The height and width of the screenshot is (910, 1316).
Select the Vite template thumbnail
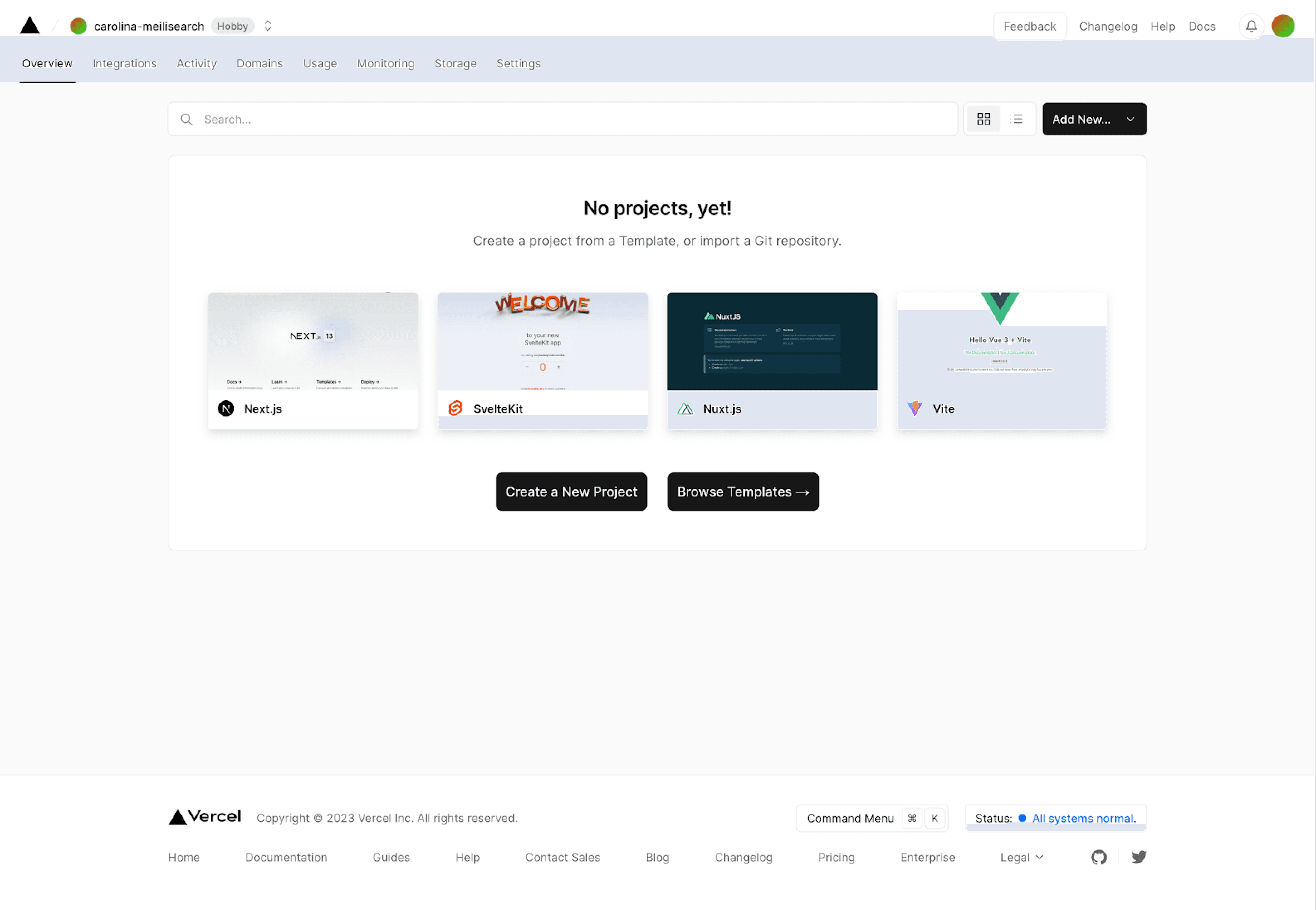point(1002,342)
